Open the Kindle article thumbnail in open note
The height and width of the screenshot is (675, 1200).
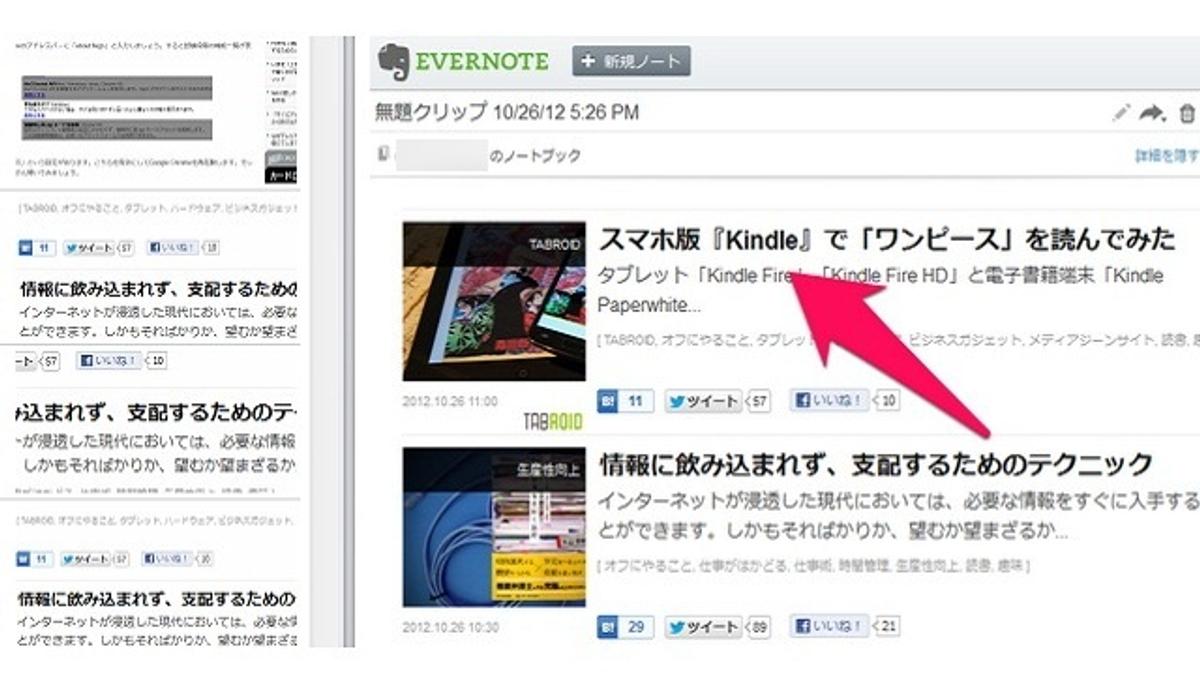(x=494, y=301)
